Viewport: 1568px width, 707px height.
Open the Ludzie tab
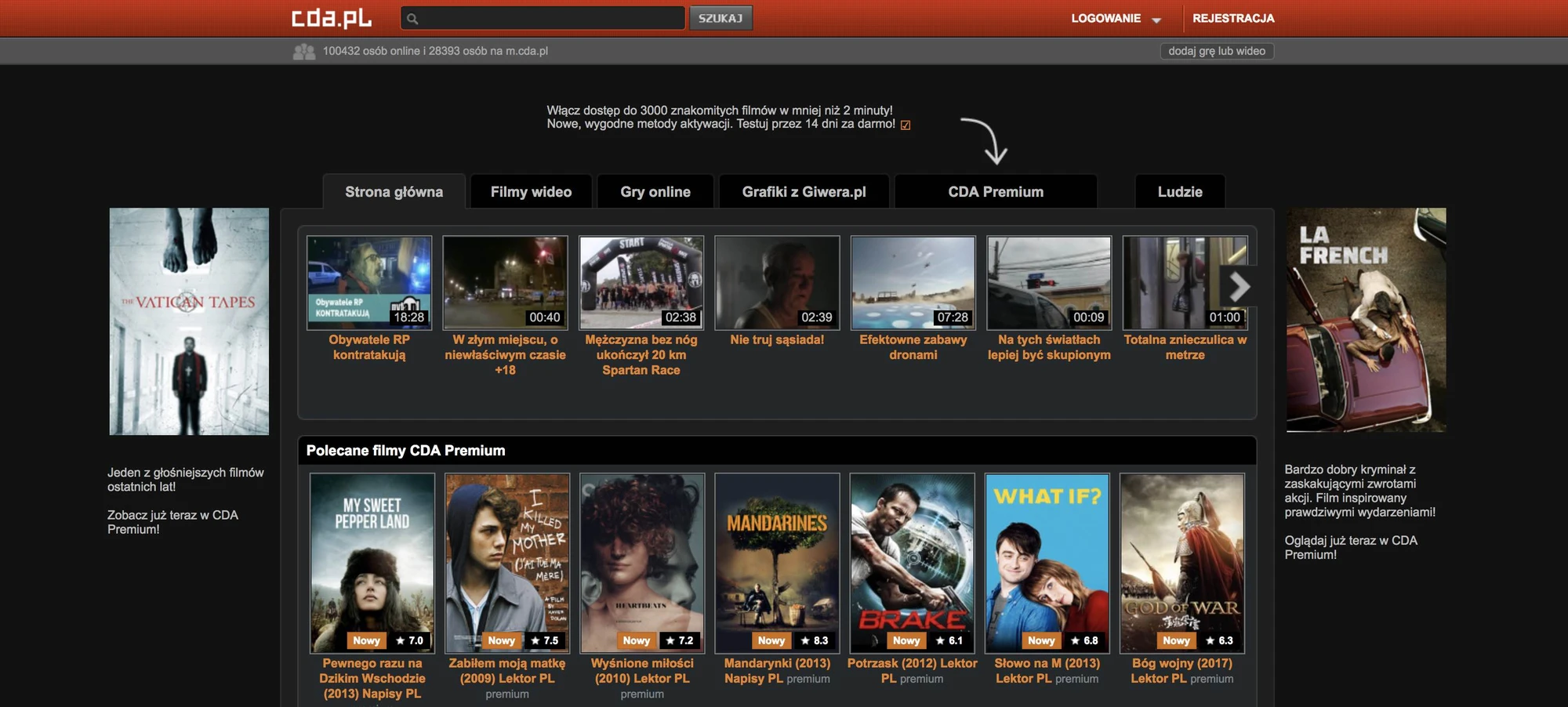[x=1180, y=192]
